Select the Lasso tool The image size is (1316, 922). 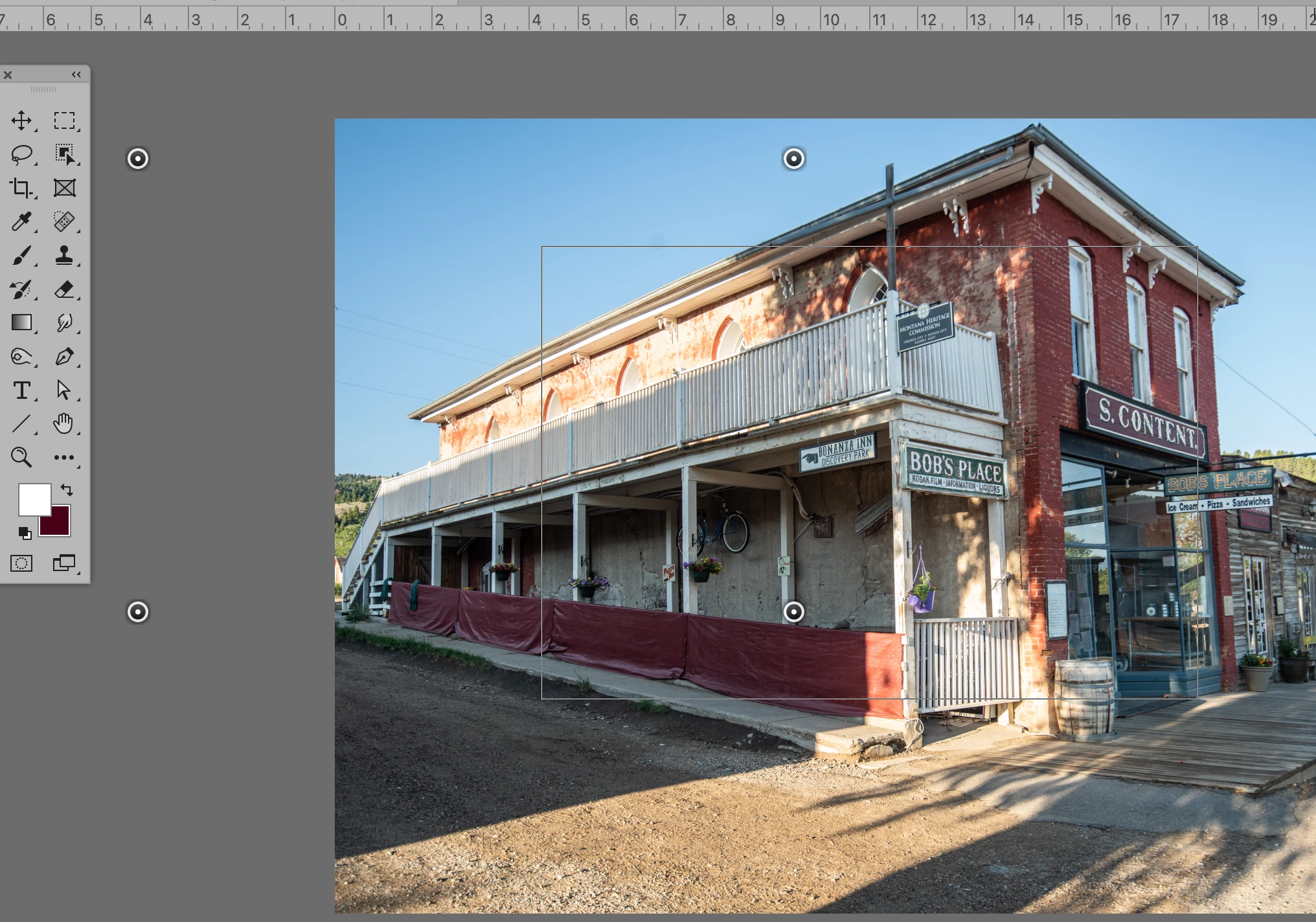point(21,154)
